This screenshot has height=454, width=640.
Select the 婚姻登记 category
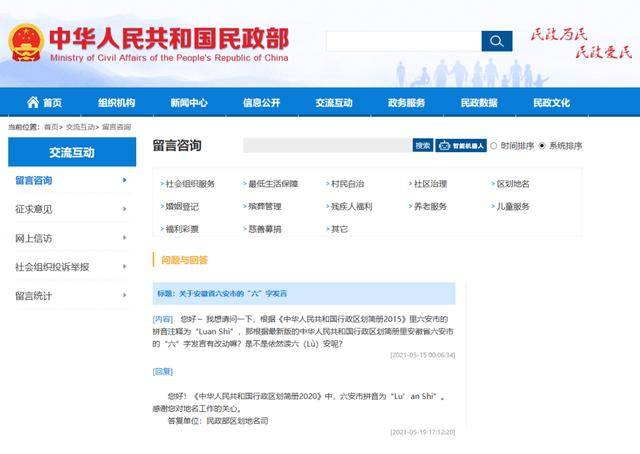[182, 207]
